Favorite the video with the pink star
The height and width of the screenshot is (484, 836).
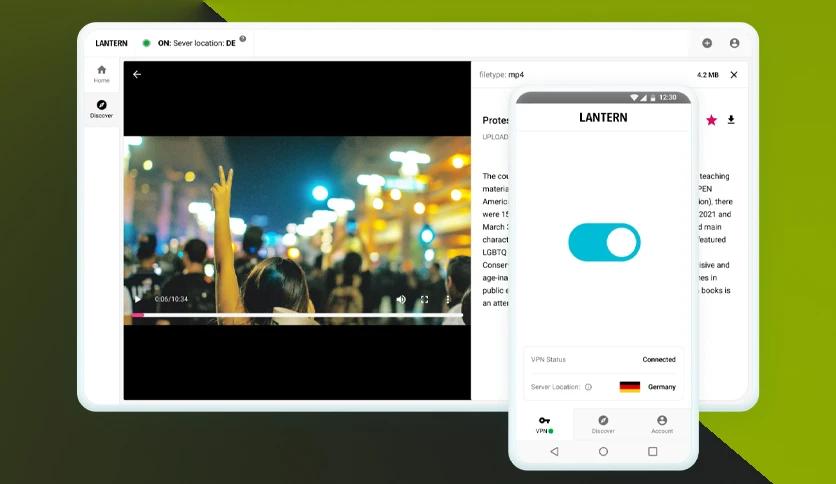(711, 120)
